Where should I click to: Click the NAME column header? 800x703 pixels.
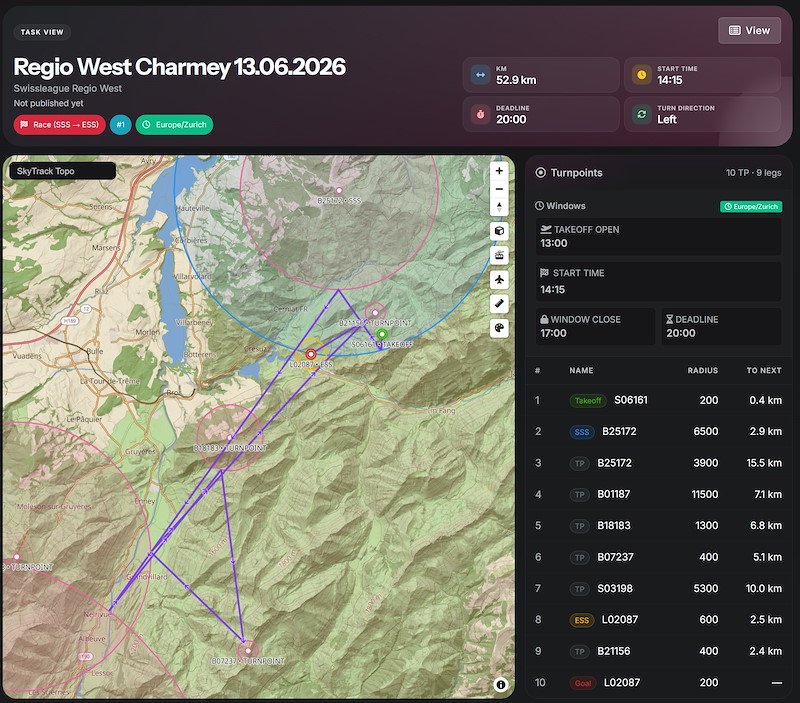581,370
